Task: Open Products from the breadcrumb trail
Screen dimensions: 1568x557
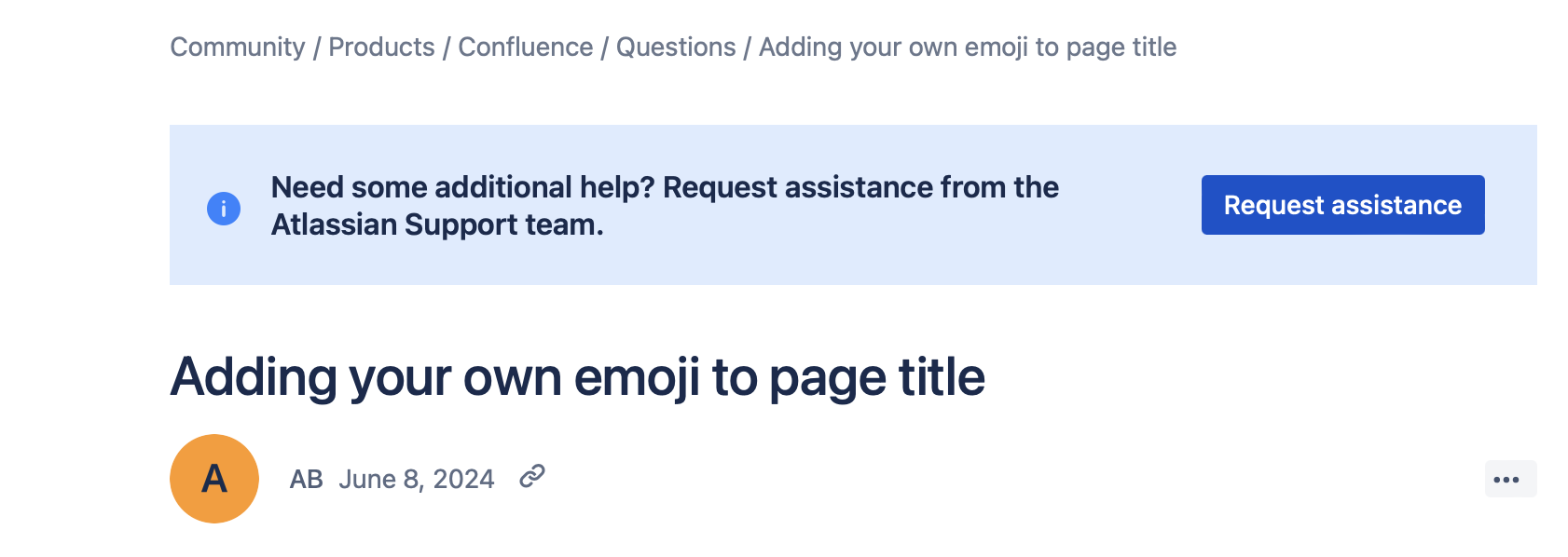Action: tap(382, 47)
